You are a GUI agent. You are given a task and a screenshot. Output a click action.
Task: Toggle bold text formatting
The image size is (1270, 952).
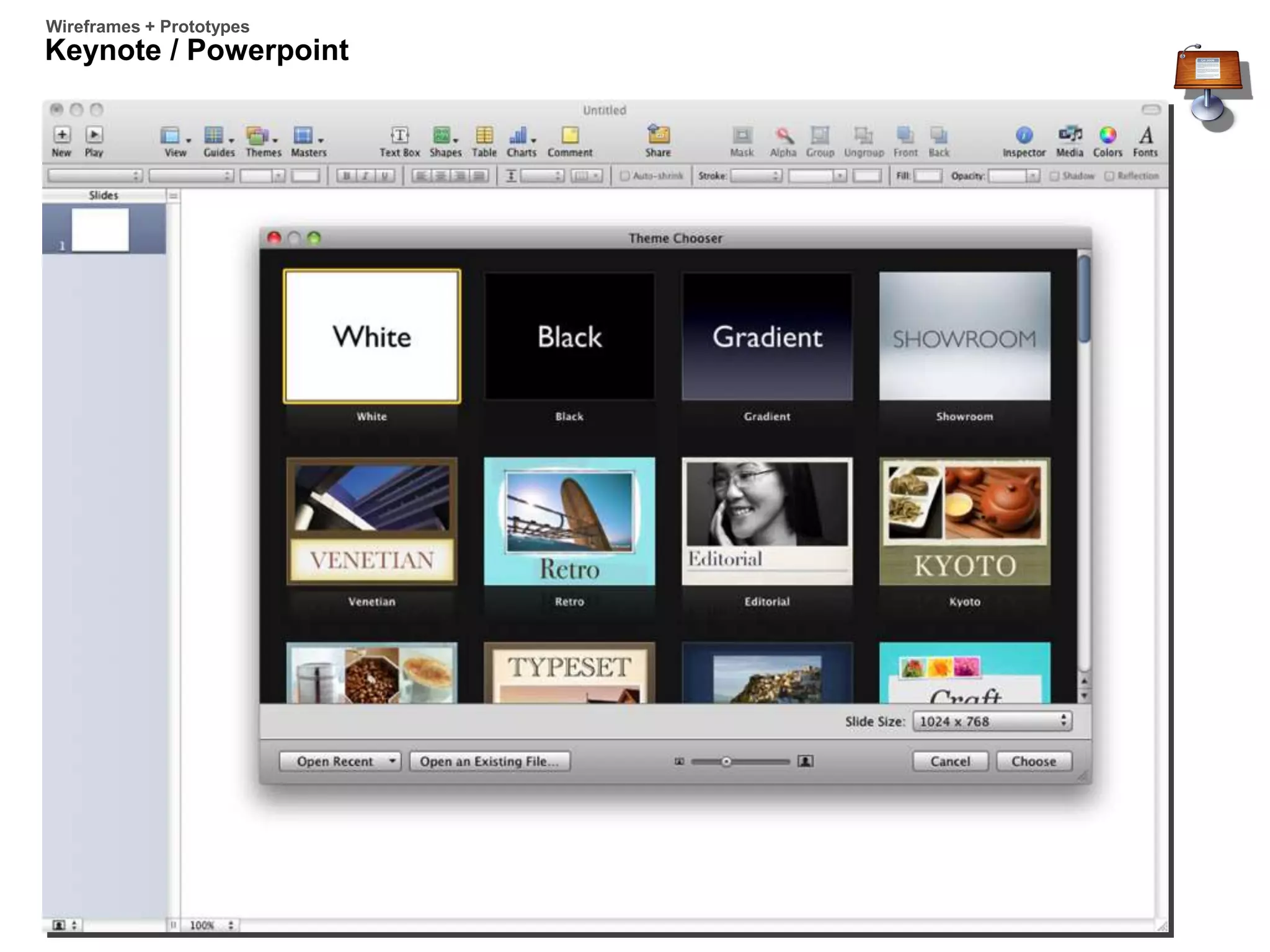point(347,176)
